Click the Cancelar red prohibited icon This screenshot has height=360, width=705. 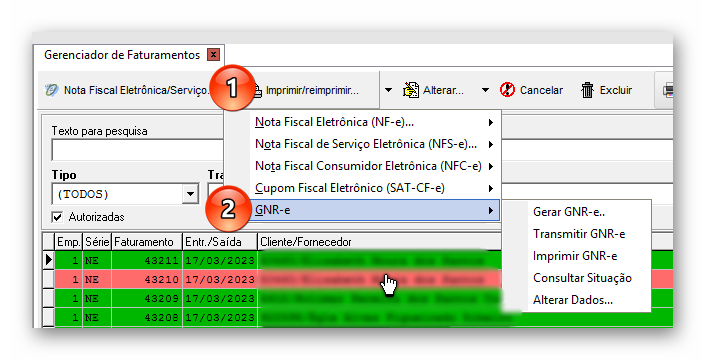coord(507,90)
